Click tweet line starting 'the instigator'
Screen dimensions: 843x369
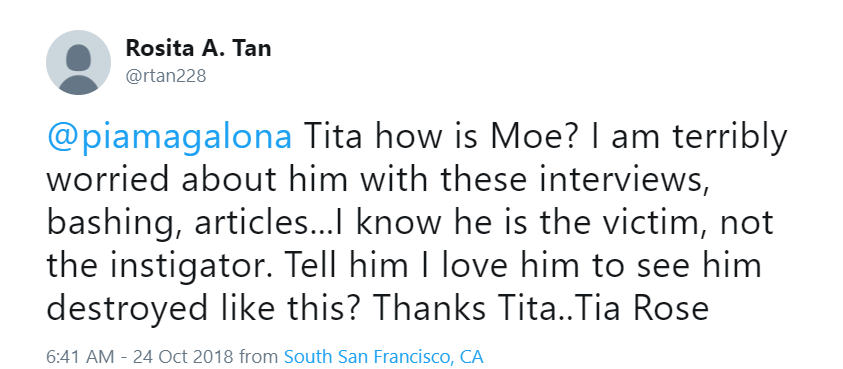pyautogui.click(x=404, y=266)
